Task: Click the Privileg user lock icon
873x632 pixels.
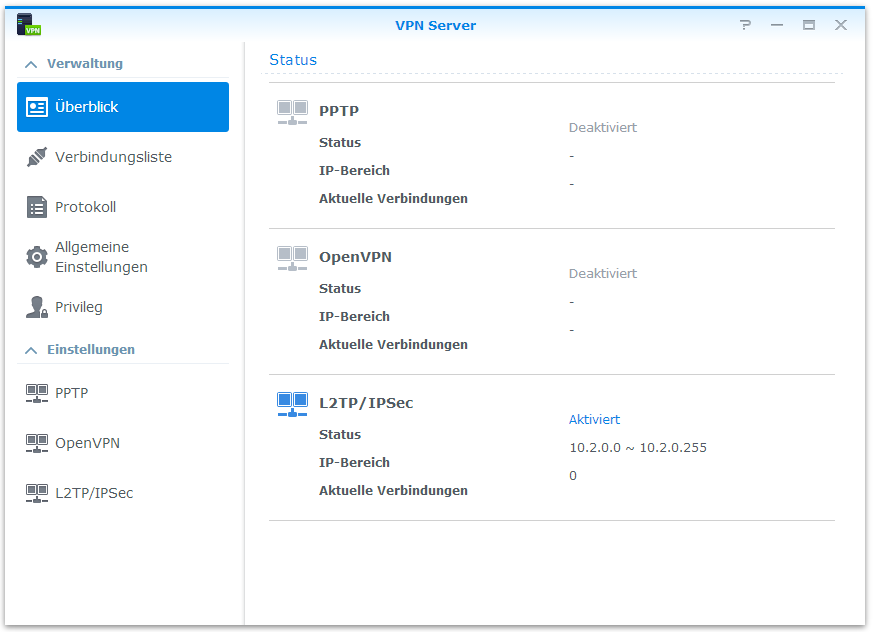Action: [37, 307]
